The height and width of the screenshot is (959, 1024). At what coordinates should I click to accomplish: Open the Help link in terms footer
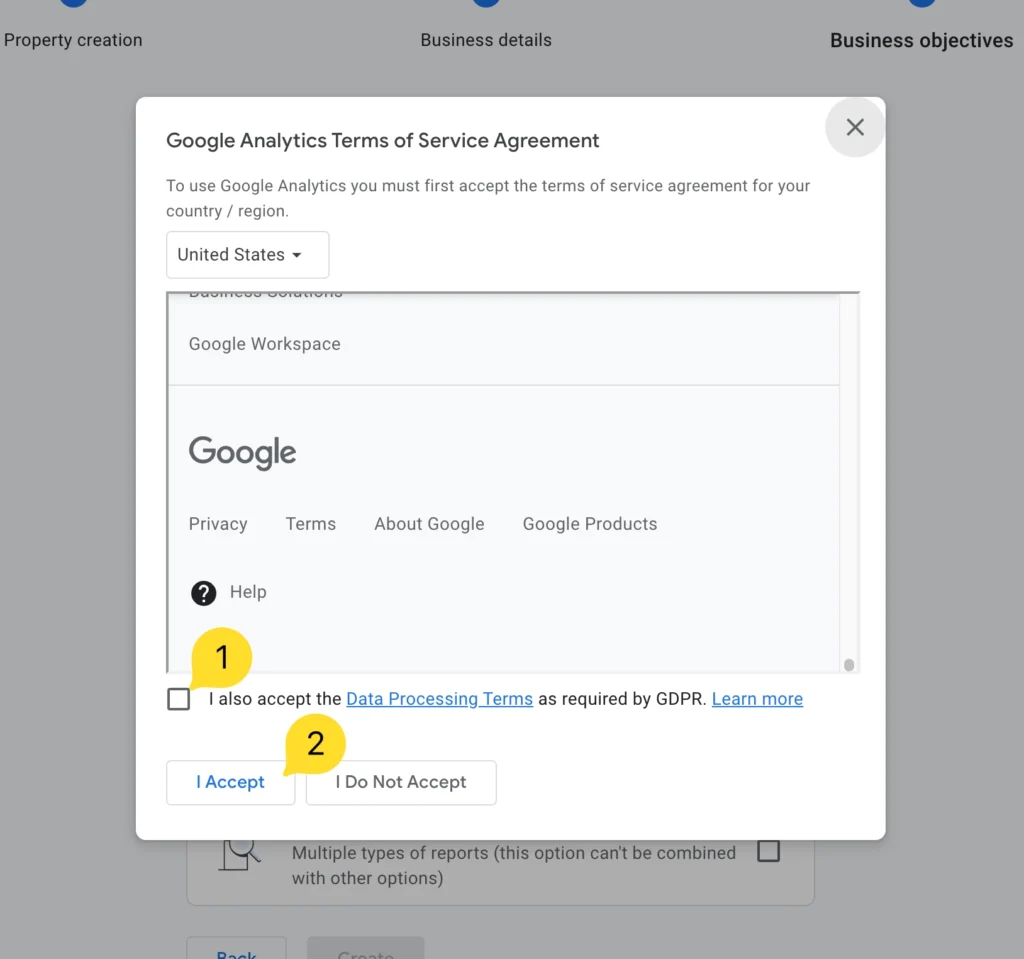click(x=248, y=592)
